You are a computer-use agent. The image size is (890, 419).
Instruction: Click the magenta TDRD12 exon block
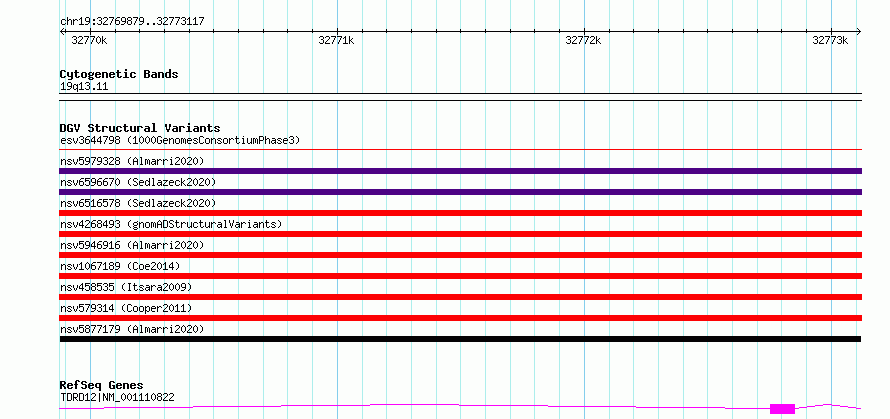point(782,409)
